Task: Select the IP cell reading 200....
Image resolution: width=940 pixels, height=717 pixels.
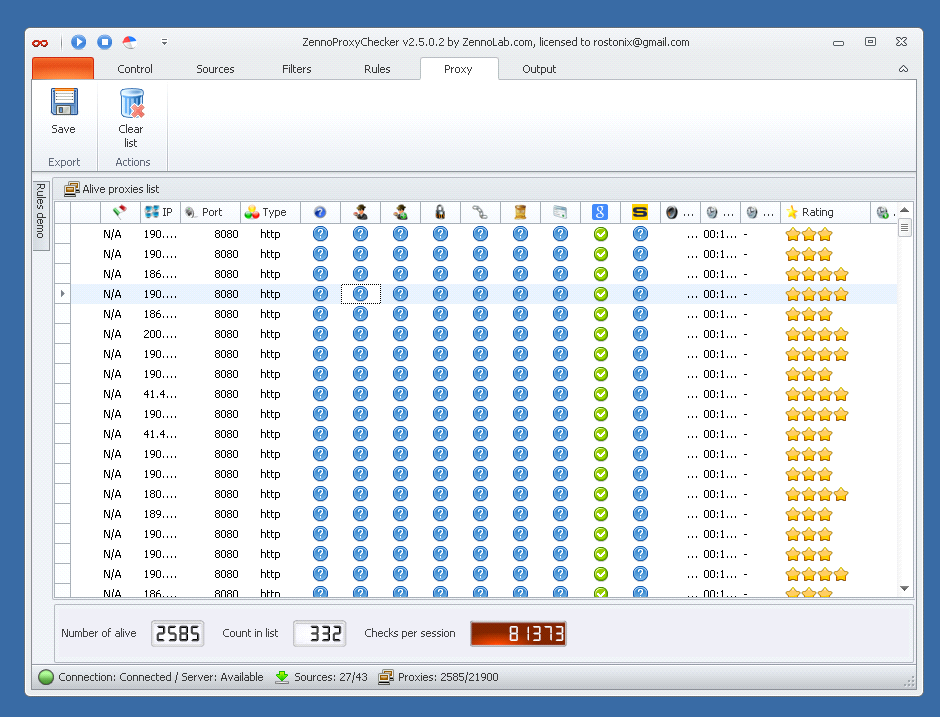Action: click(160, 334)
